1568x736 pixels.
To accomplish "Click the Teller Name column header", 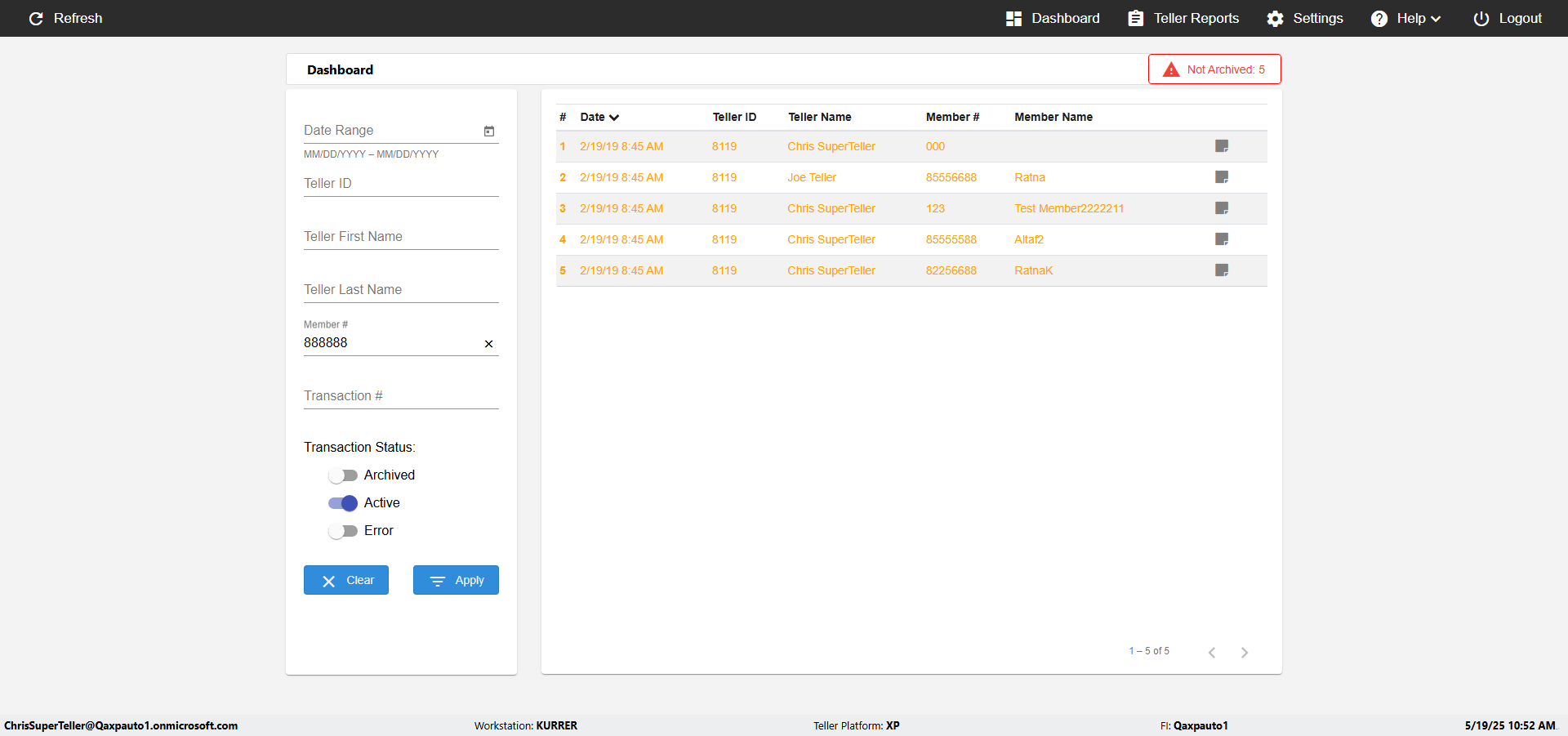I will (819, 117).
